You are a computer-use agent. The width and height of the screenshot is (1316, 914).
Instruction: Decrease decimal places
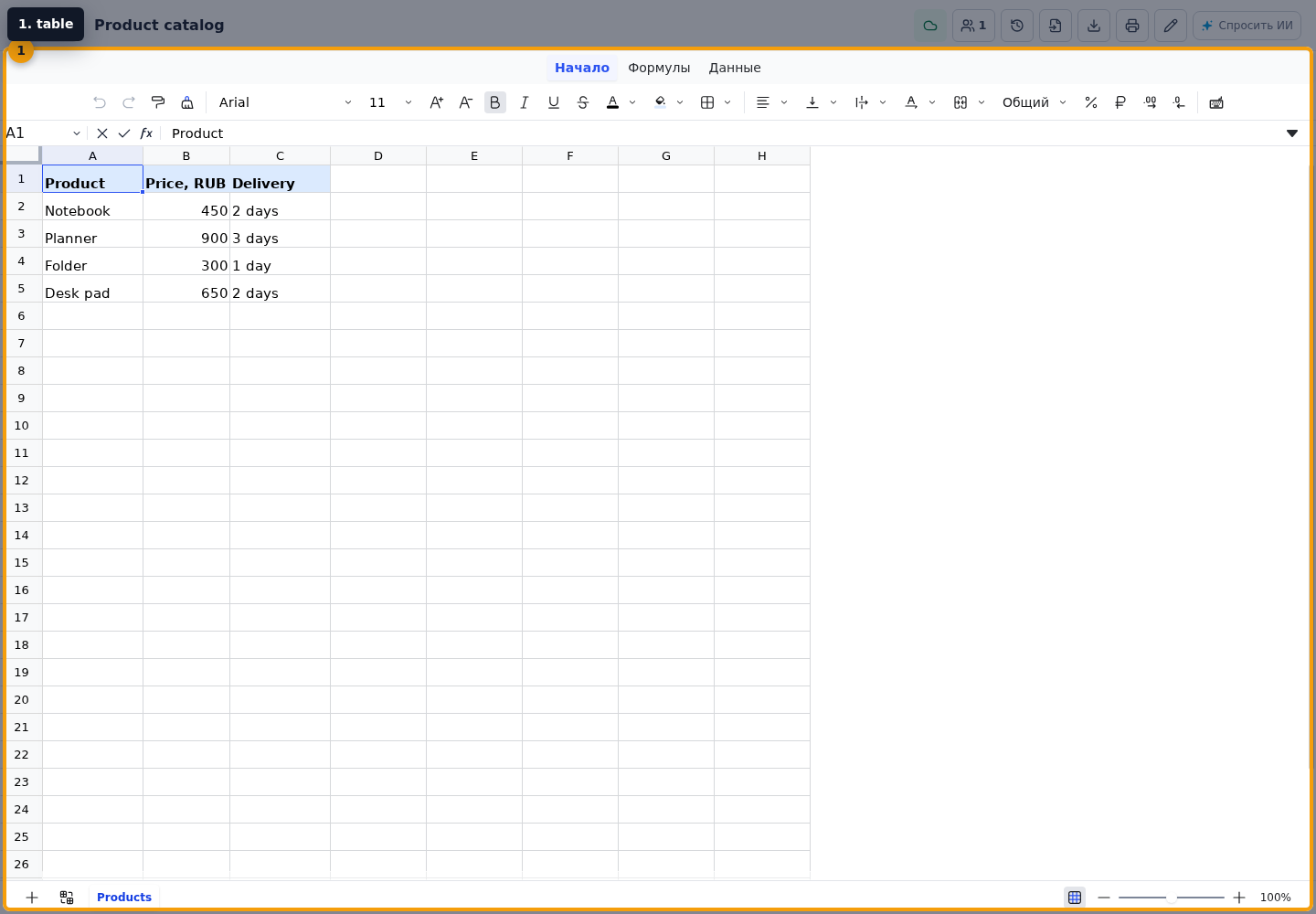pos(1180,102)
